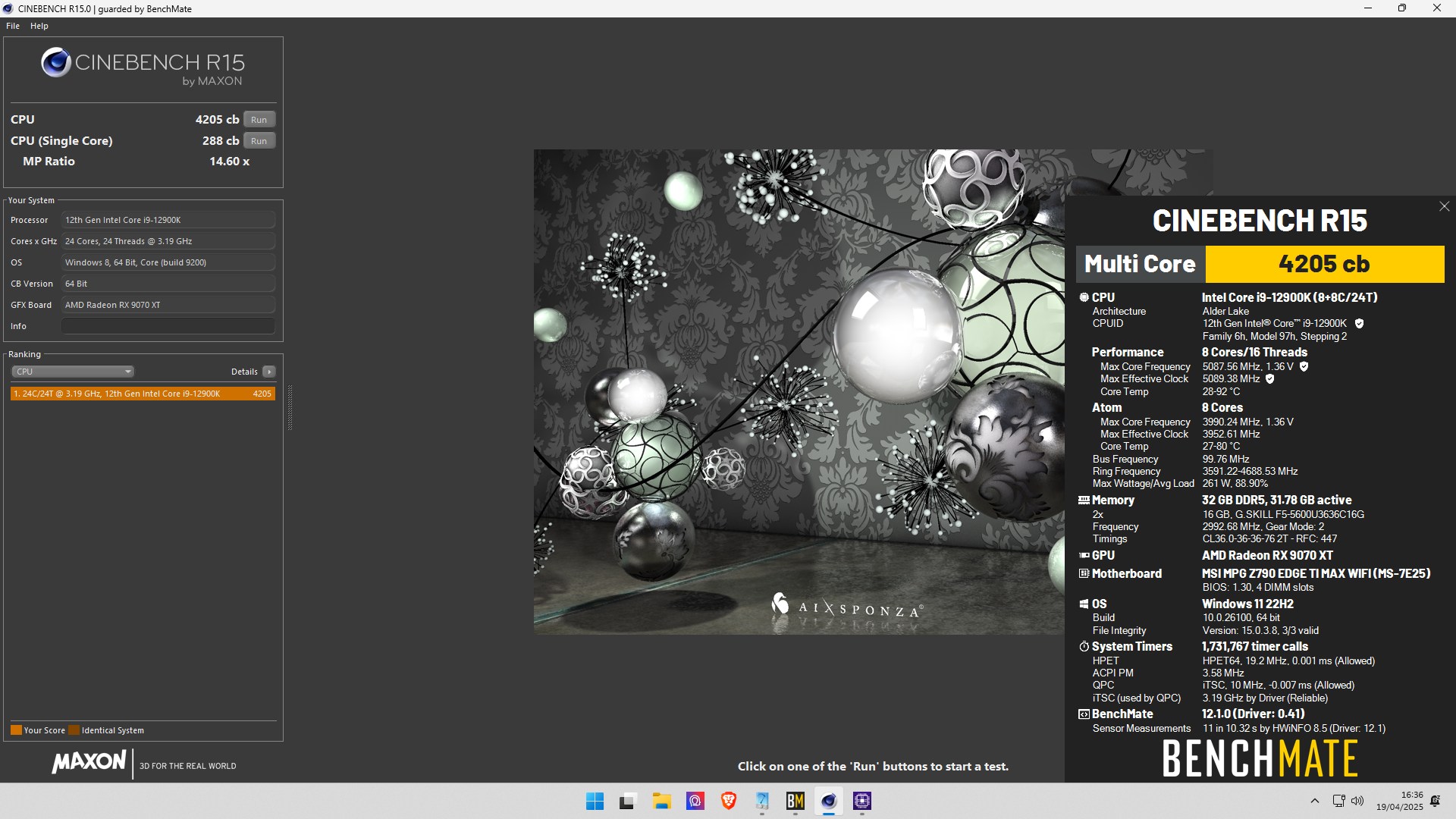Click the Info input field
The width and height of the screenshot is (1456, 819).
(x=168, y=326)
